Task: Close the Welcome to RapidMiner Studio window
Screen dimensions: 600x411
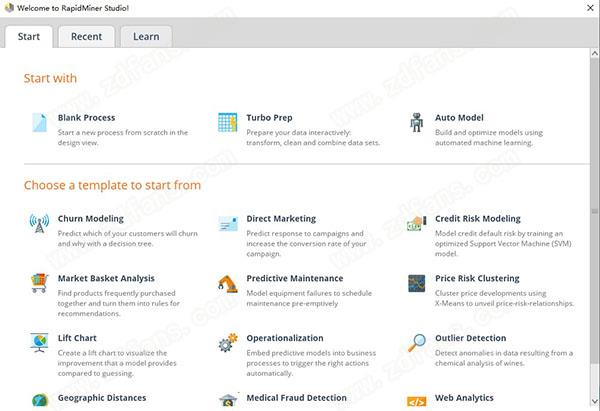Action: (590, 8)
